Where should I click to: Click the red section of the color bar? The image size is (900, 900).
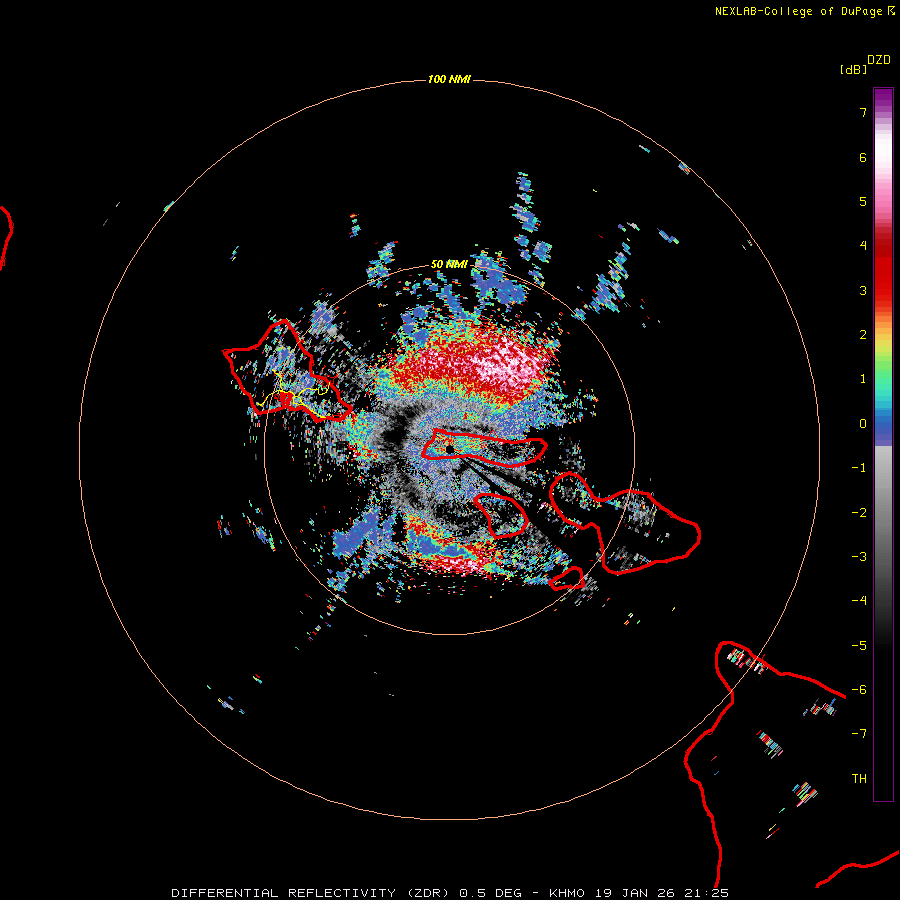point(883,270)
